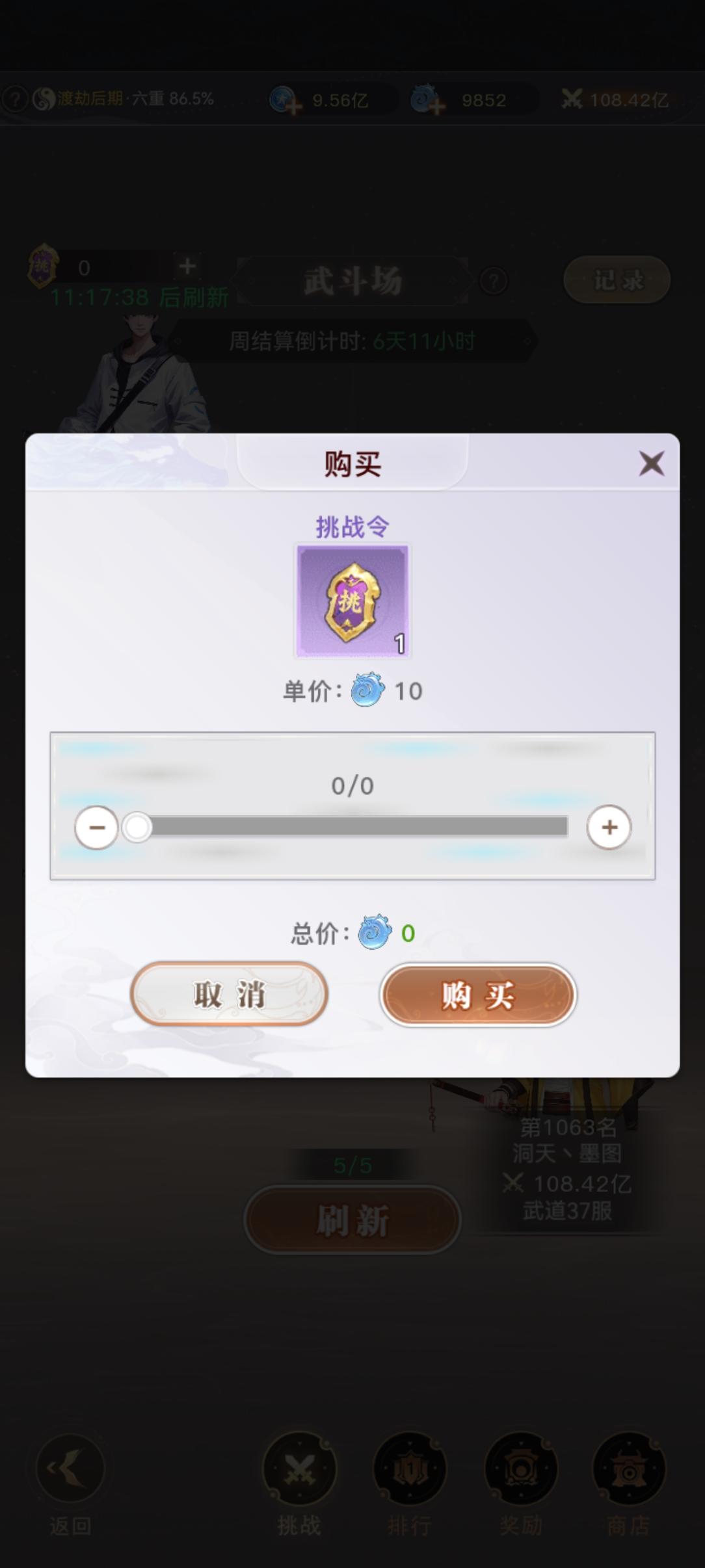Click the 取消 cancel button
Viewport: 705px width, 1568px height.
click(x=229, y=994)
